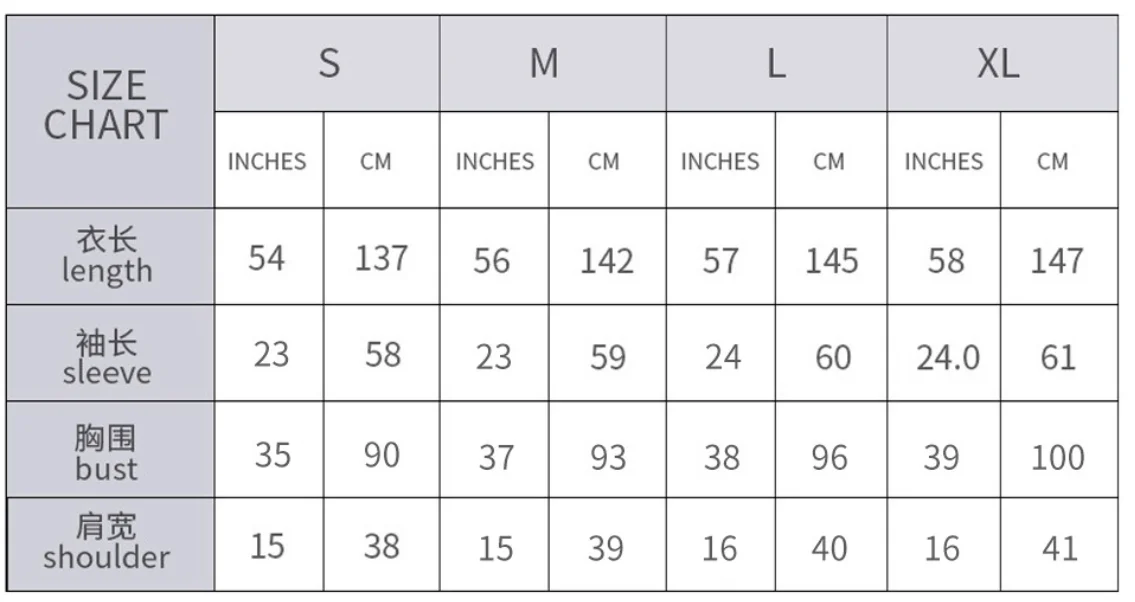Click the L size column header
1135x602 pixels.
tap(776, 64)
